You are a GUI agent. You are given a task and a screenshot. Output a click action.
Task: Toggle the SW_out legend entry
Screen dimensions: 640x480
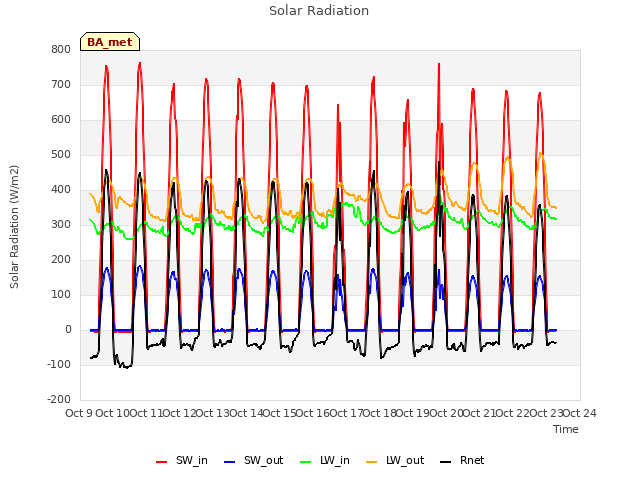tap(253, 461)
